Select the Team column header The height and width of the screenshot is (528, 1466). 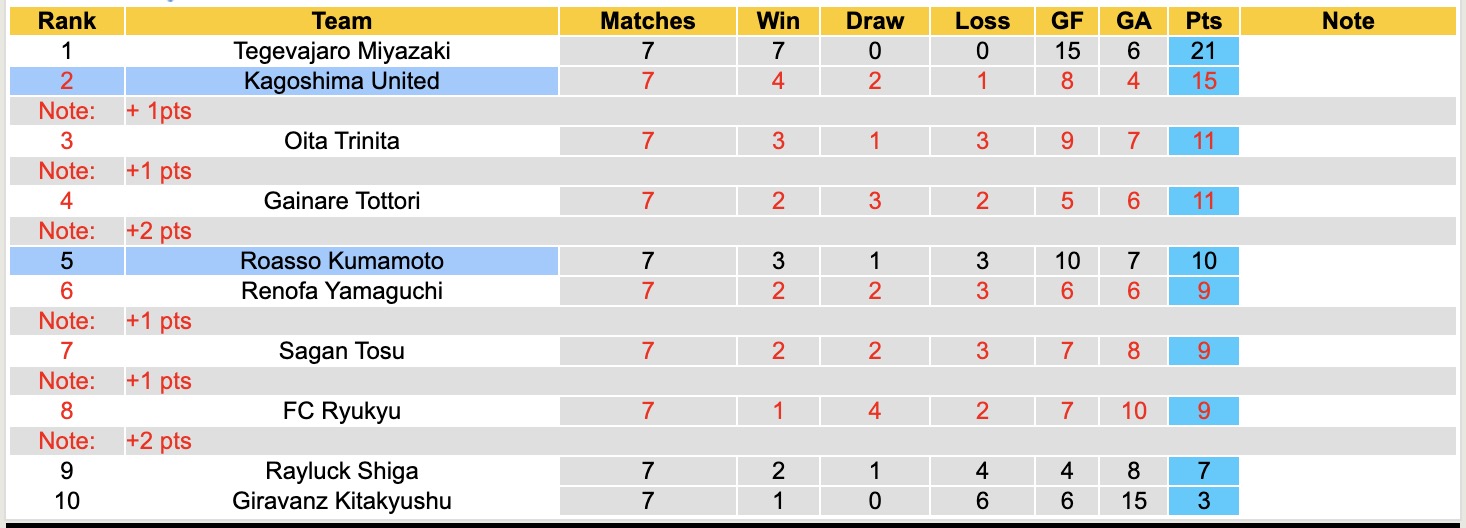point(342,21)
